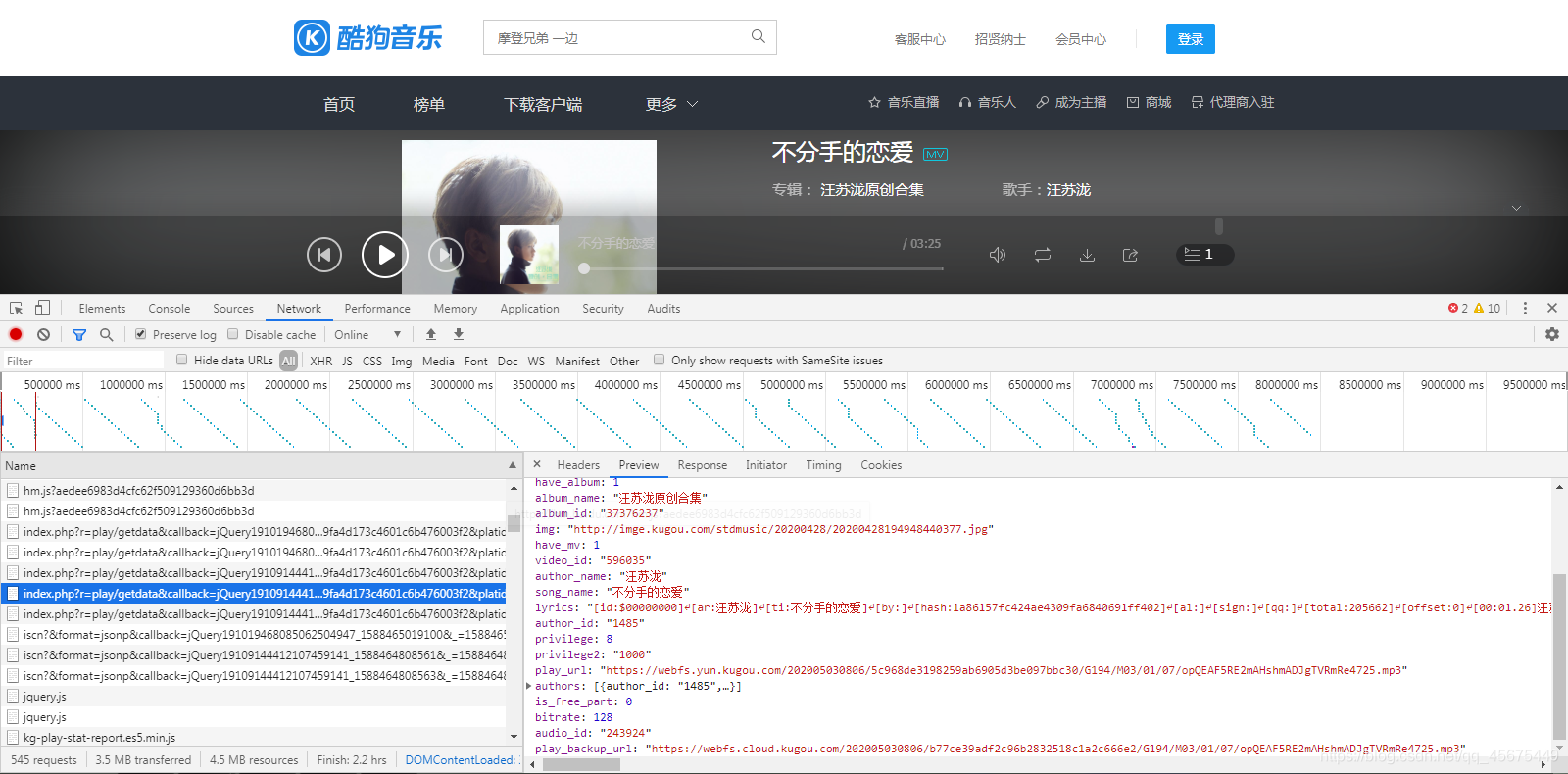Select the highlighted index.php getdata request
This screenshot has height=774, width=1568.
click(255, 594)
